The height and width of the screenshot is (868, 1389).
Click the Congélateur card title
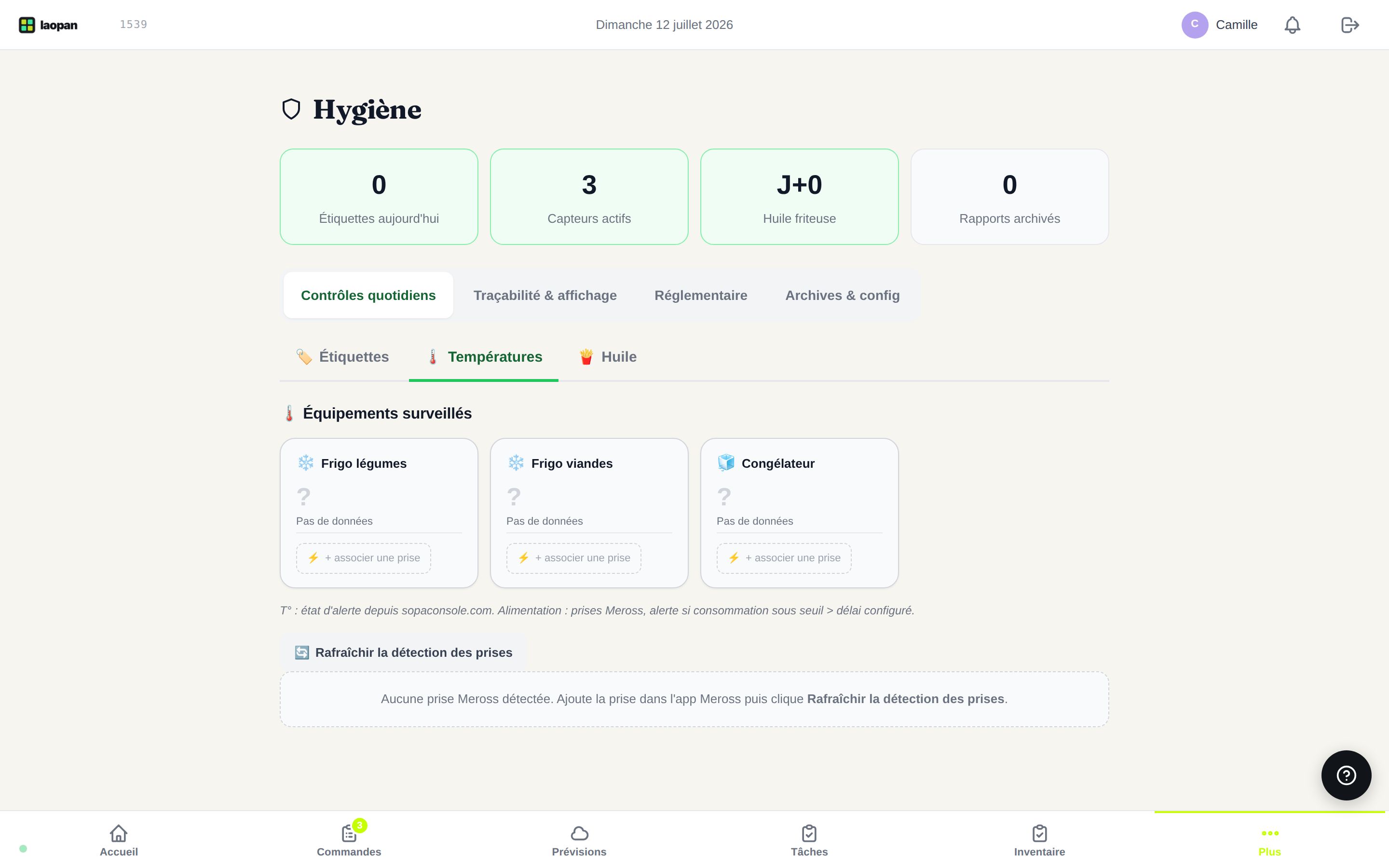778,463
